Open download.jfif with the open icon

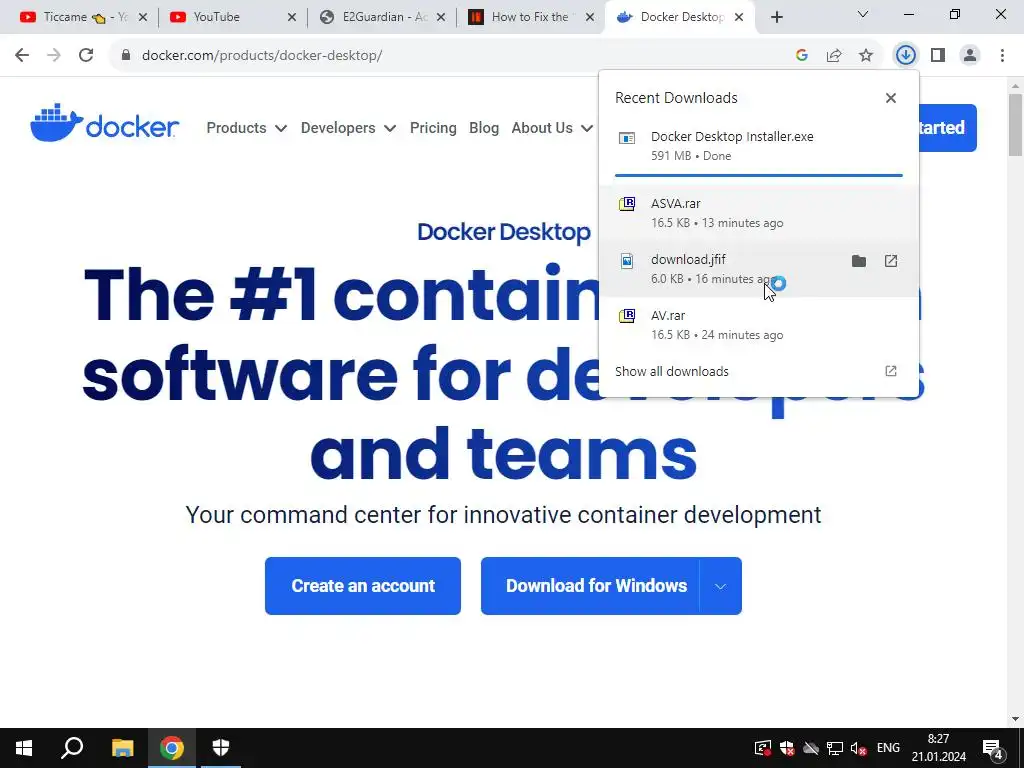point(891,261)
